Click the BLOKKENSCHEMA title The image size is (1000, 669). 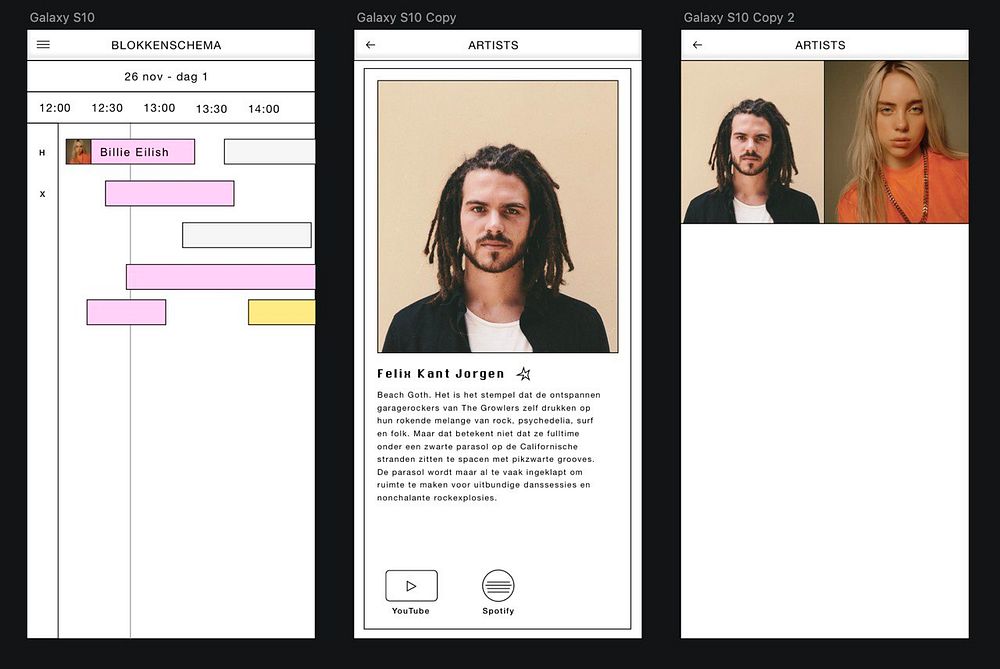[x=166, y=45]
